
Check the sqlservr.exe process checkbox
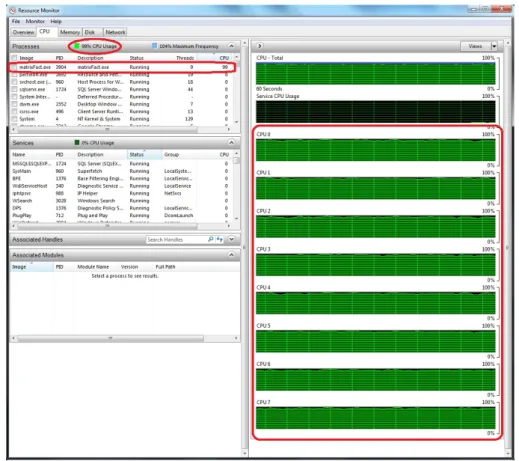14,89
